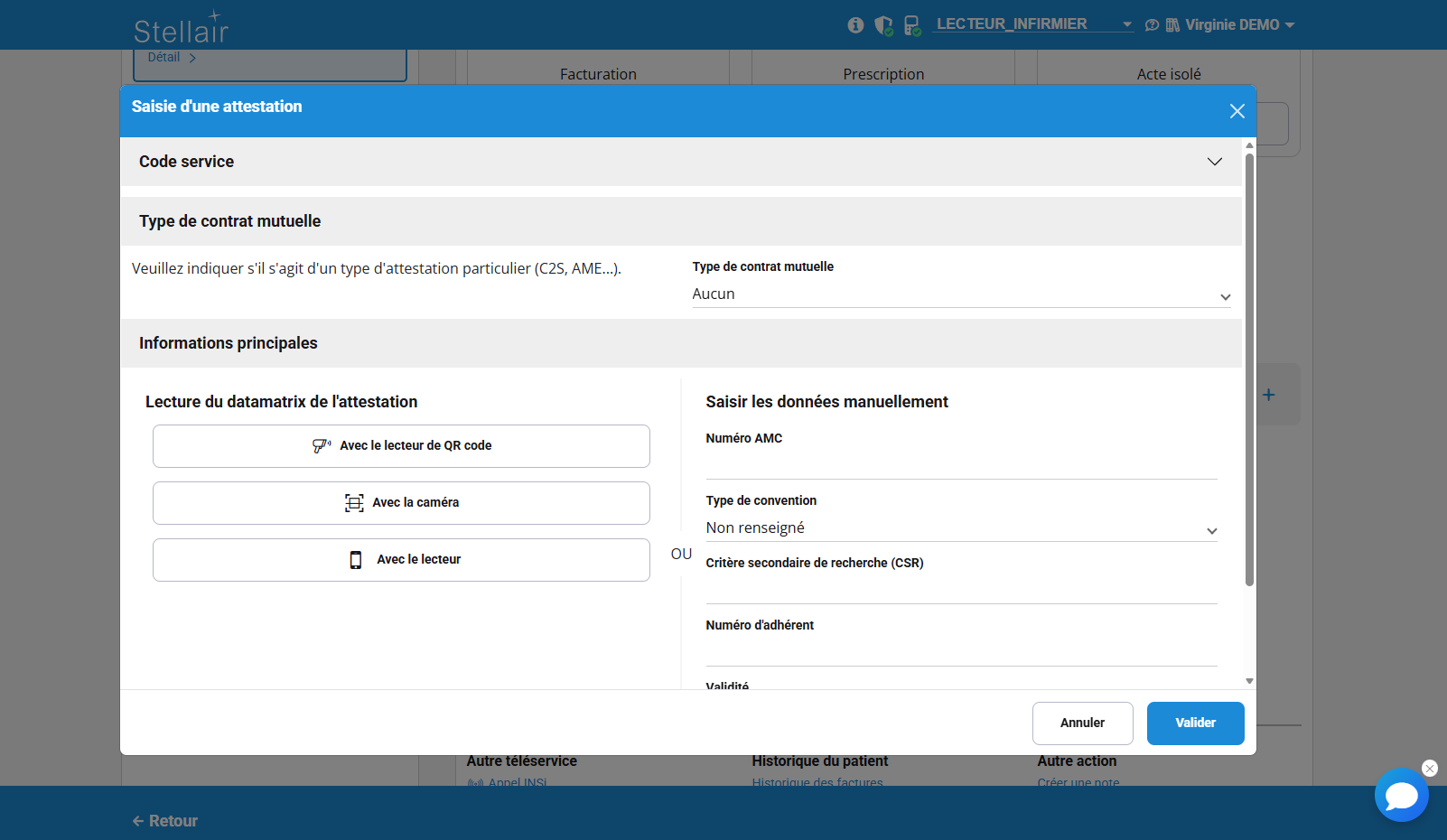Click the Informations principales section header
1447x840 pixels.
point(681,343)
